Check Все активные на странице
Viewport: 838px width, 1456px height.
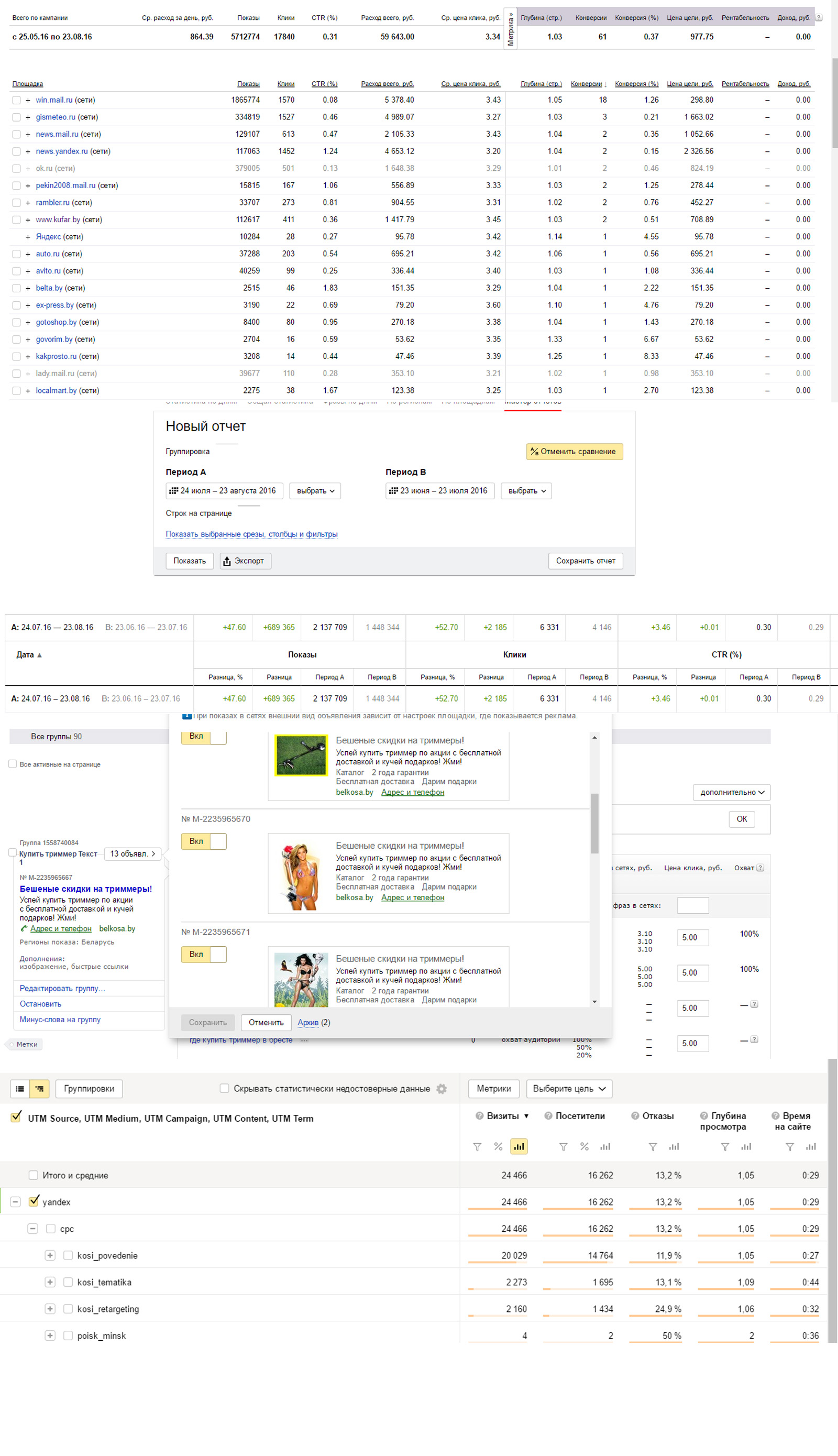pos(13,764)
